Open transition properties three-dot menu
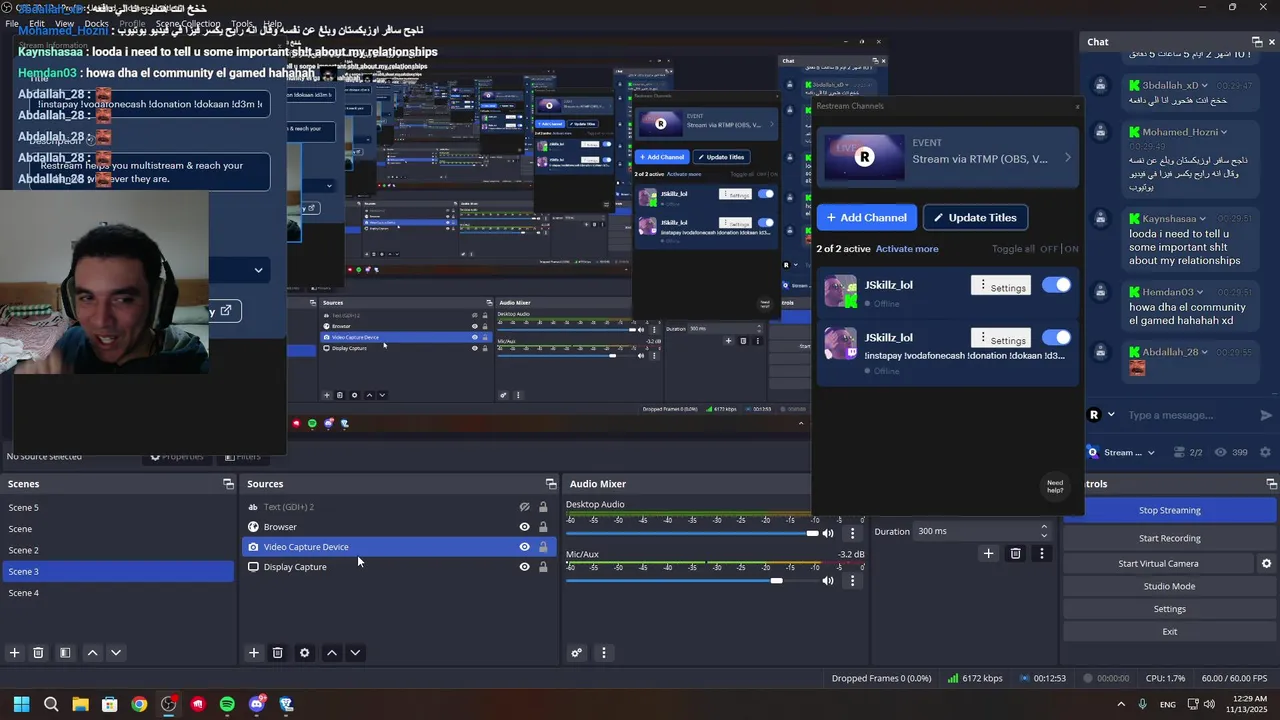Screen dimensions: 1280x720 pos(1041,553)
